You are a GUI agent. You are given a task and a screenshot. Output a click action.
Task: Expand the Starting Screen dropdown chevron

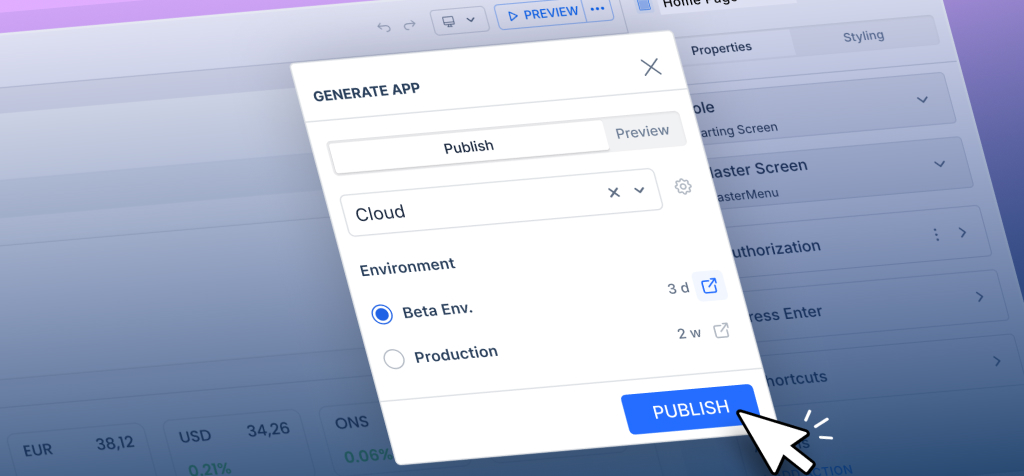click(922, 100)
